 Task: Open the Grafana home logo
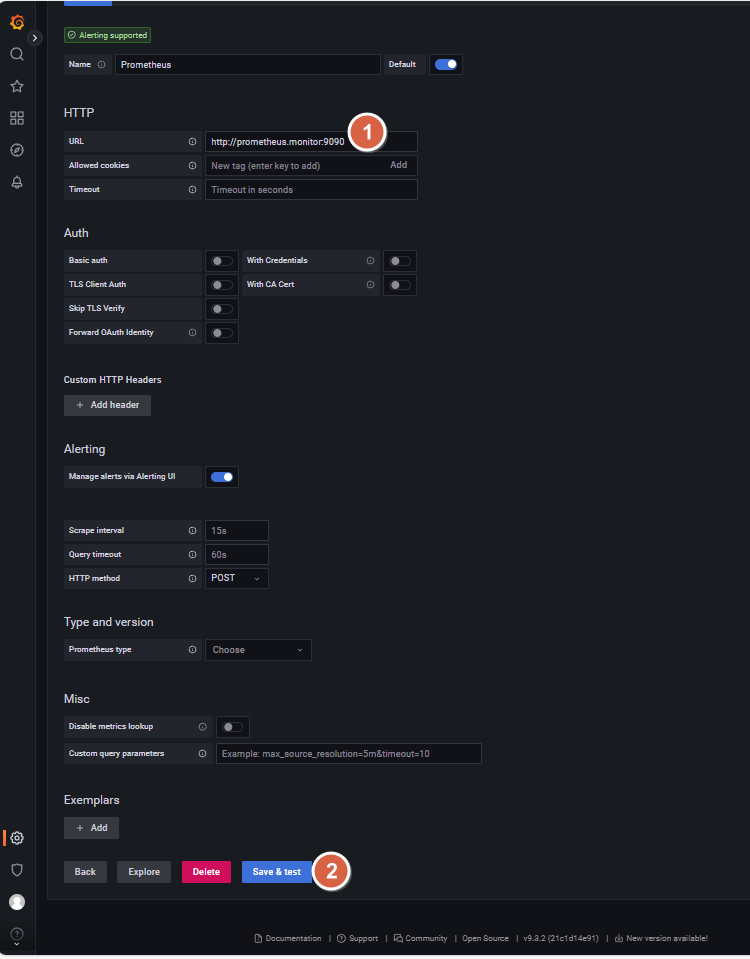pos(17,22)
